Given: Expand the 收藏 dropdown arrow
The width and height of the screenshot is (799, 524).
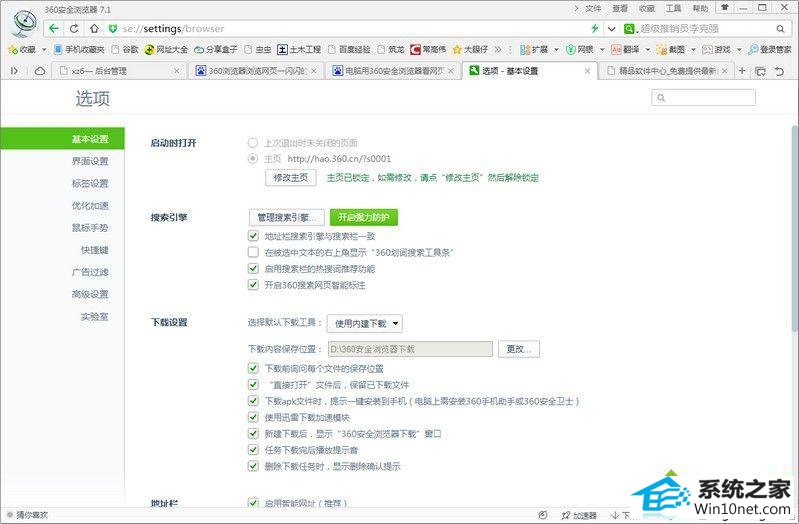Looking at the screenshot, I should pos(44,49).
